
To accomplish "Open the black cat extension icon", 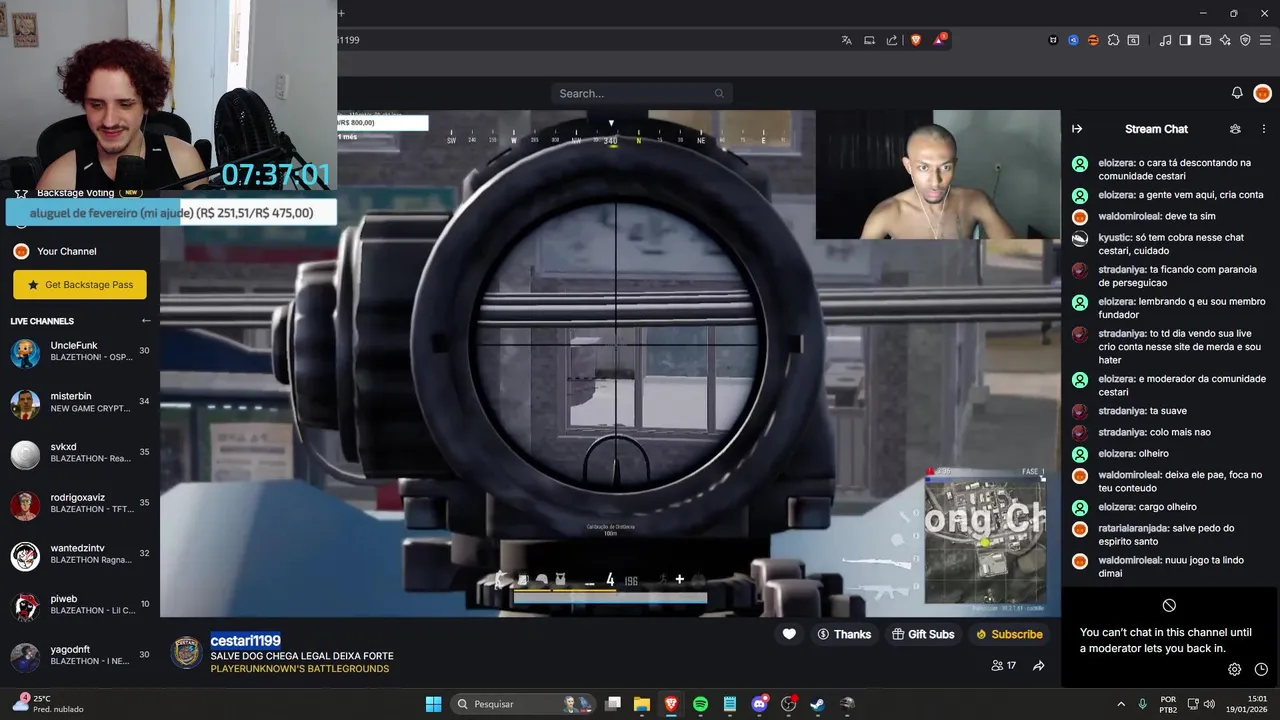I will click(x=1053, y=40).
